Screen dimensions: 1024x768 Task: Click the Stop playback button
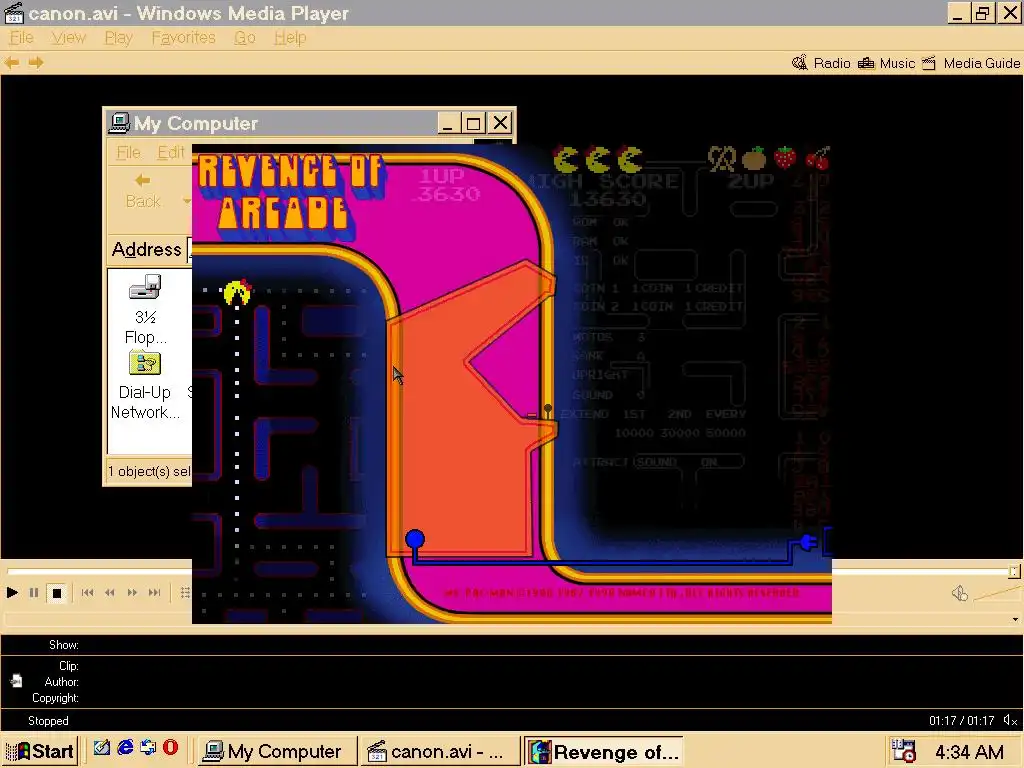coord(57,593)
